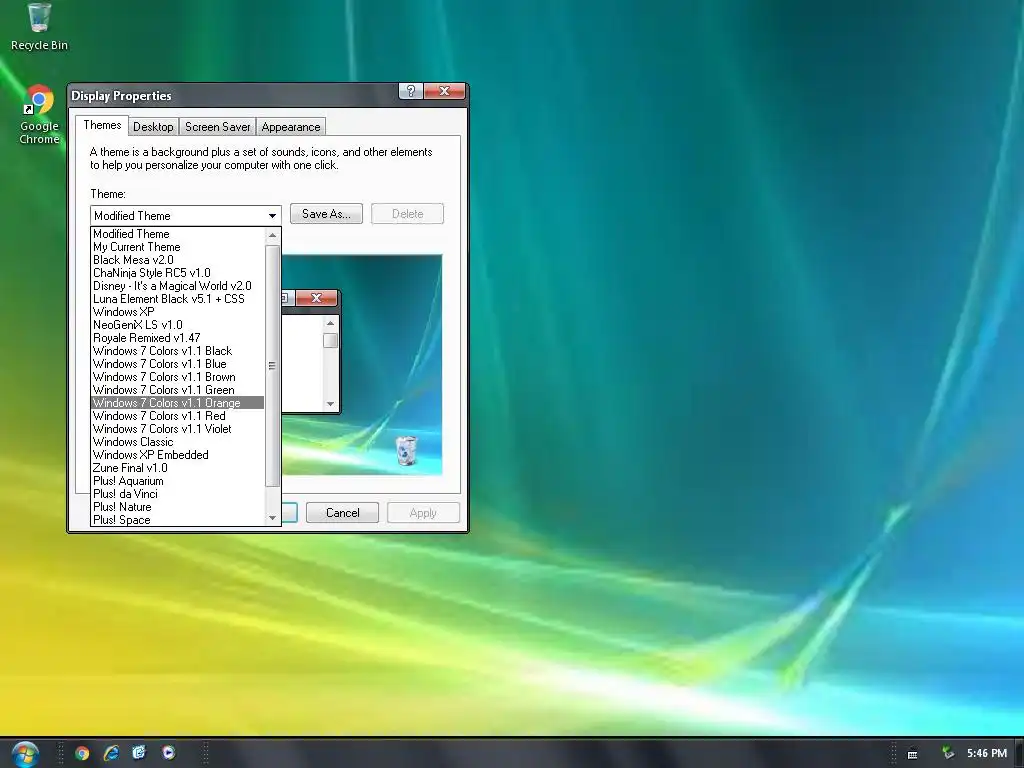The height and width of the screenshot is (768, 1024).
Task: Select My Current Theme from the list
Action: point(178,247)
